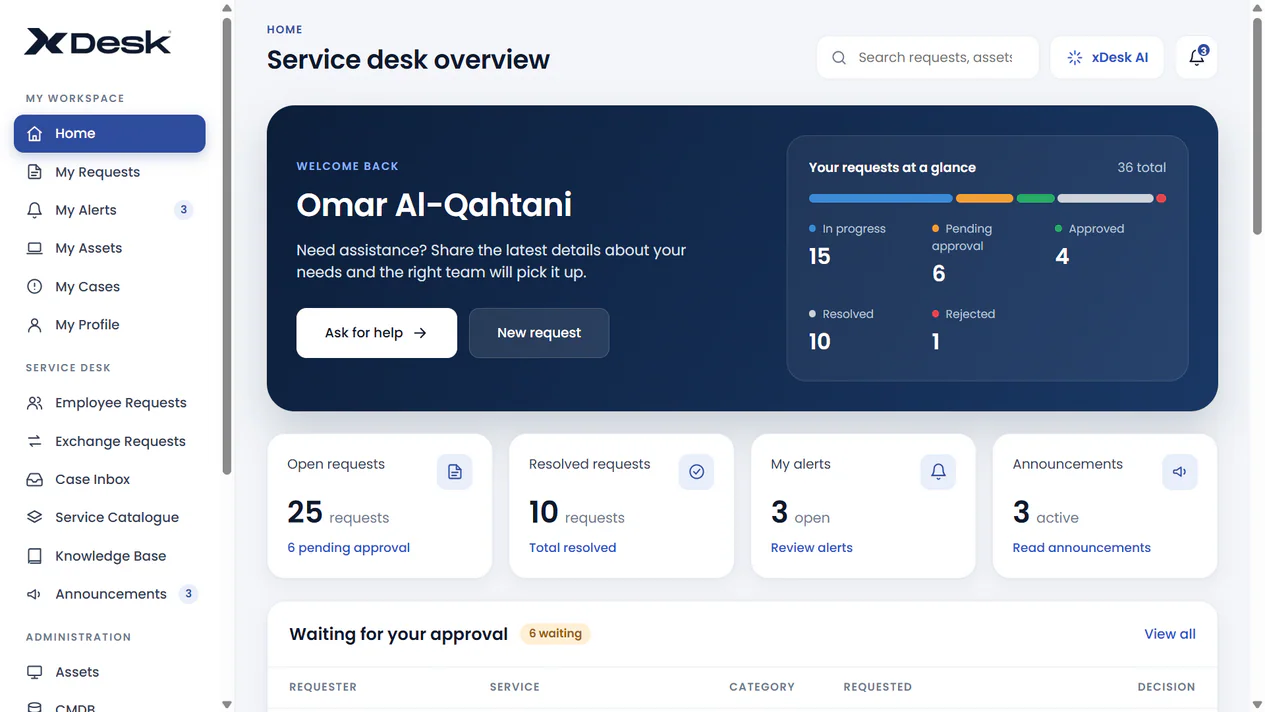
Task: Click the 36 total label
Action: tap(1142, 168)
